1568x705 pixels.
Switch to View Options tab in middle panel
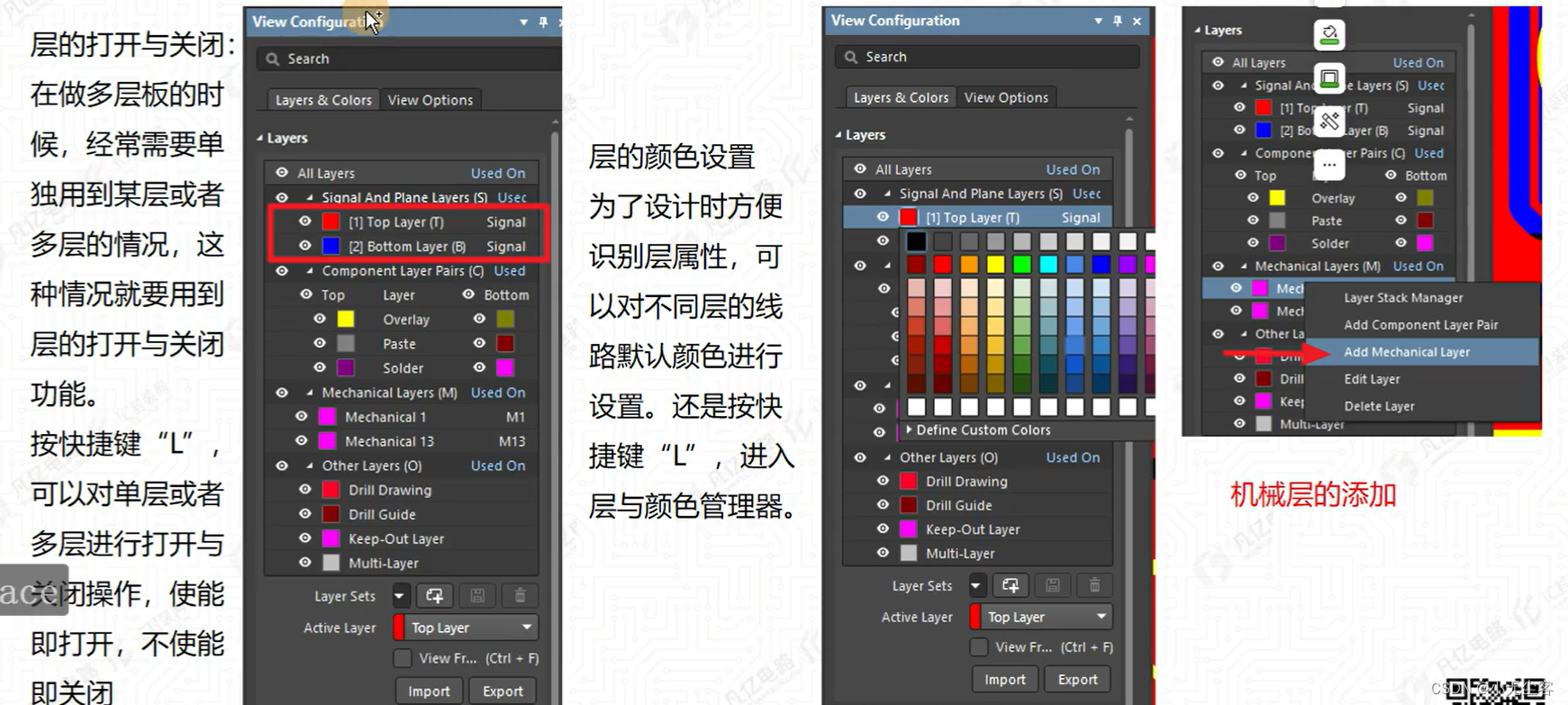coord(1006,97)
